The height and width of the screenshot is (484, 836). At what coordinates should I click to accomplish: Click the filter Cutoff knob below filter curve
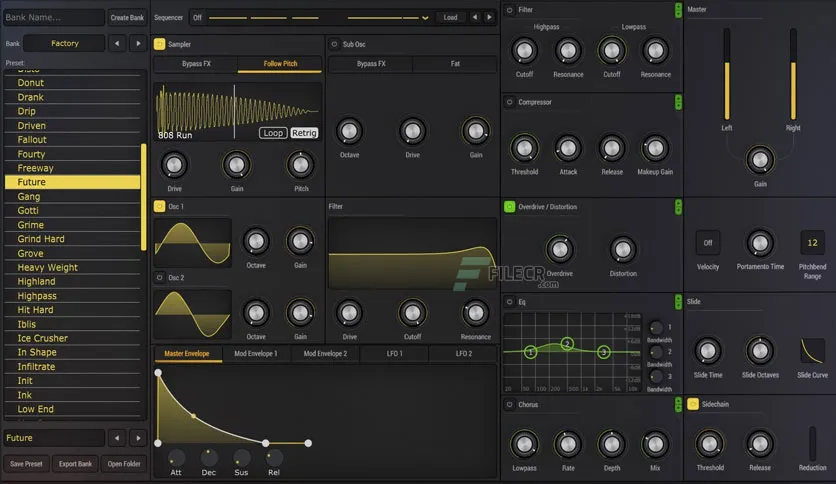point(412,313)
